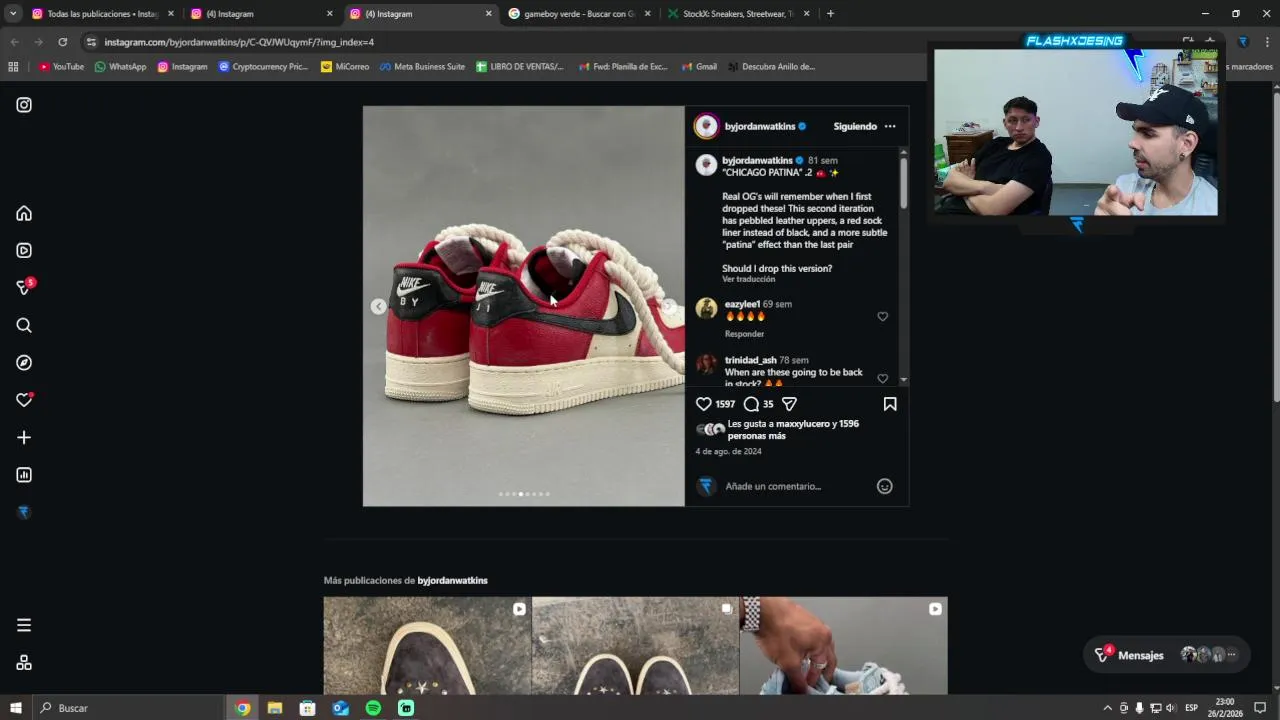
Task: Go to next image in carousel
Action: 669,306
